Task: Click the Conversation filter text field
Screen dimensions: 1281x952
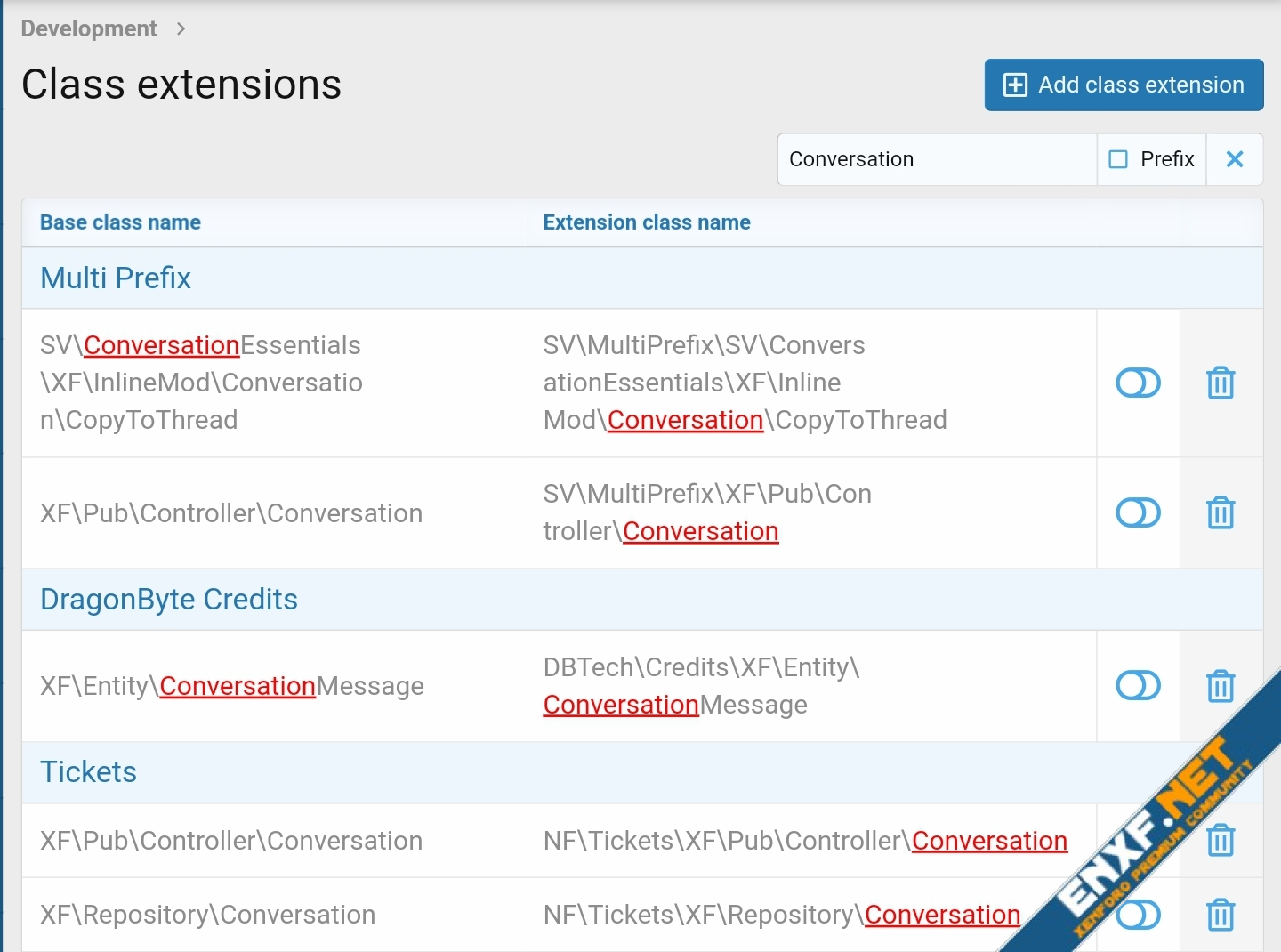Action: coord(936,159)
